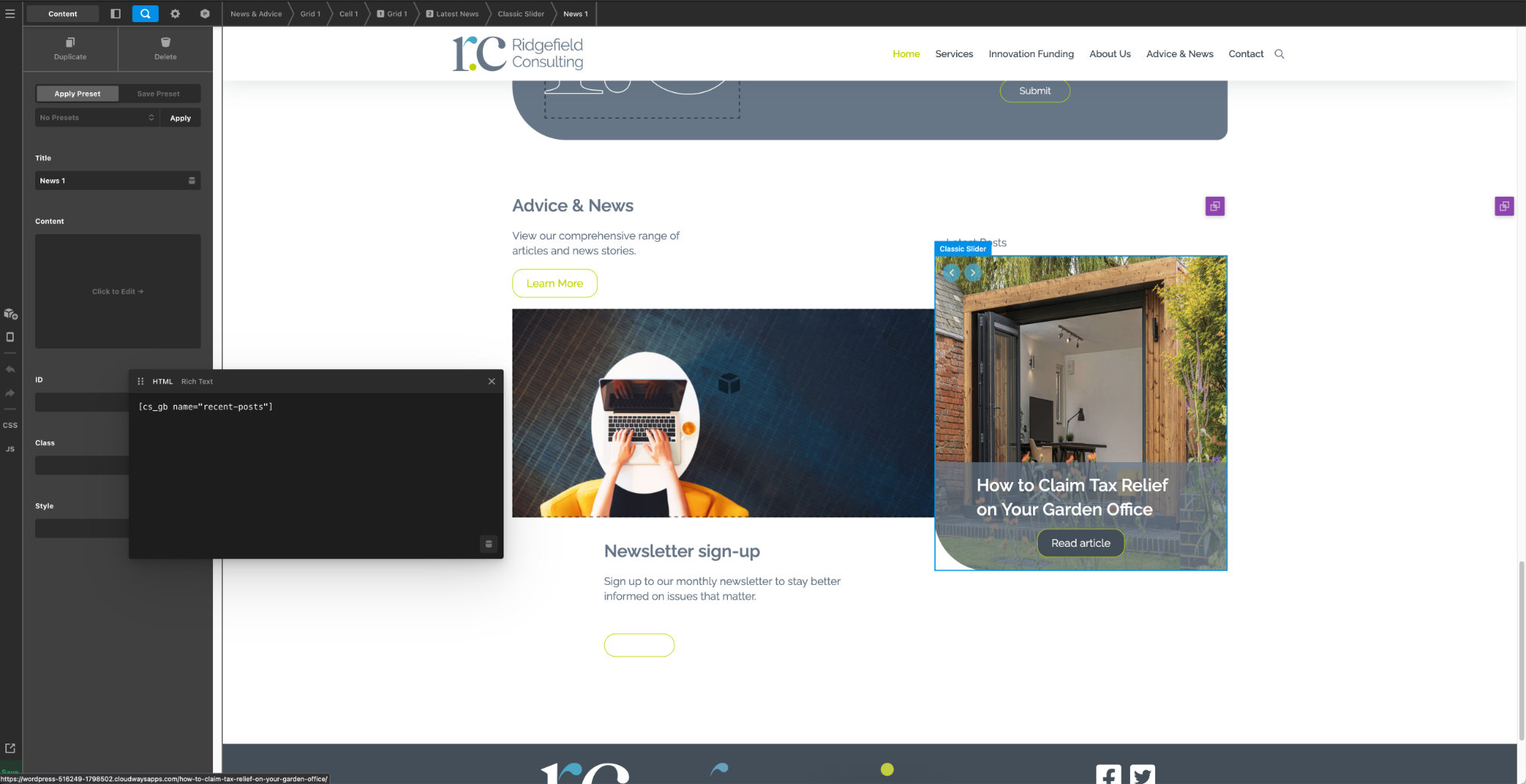Click the Delete trash icon
The image size is (1526, 784).
166,43
